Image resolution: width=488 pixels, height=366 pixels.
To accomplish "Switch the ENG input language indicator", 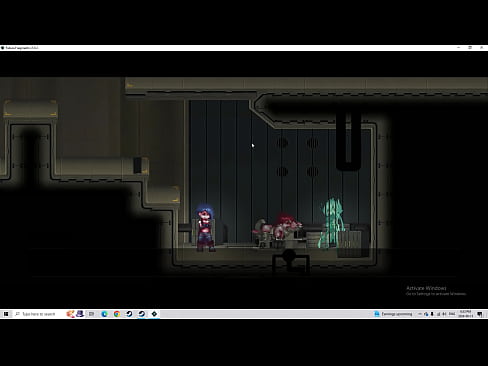I will [452, 314].
